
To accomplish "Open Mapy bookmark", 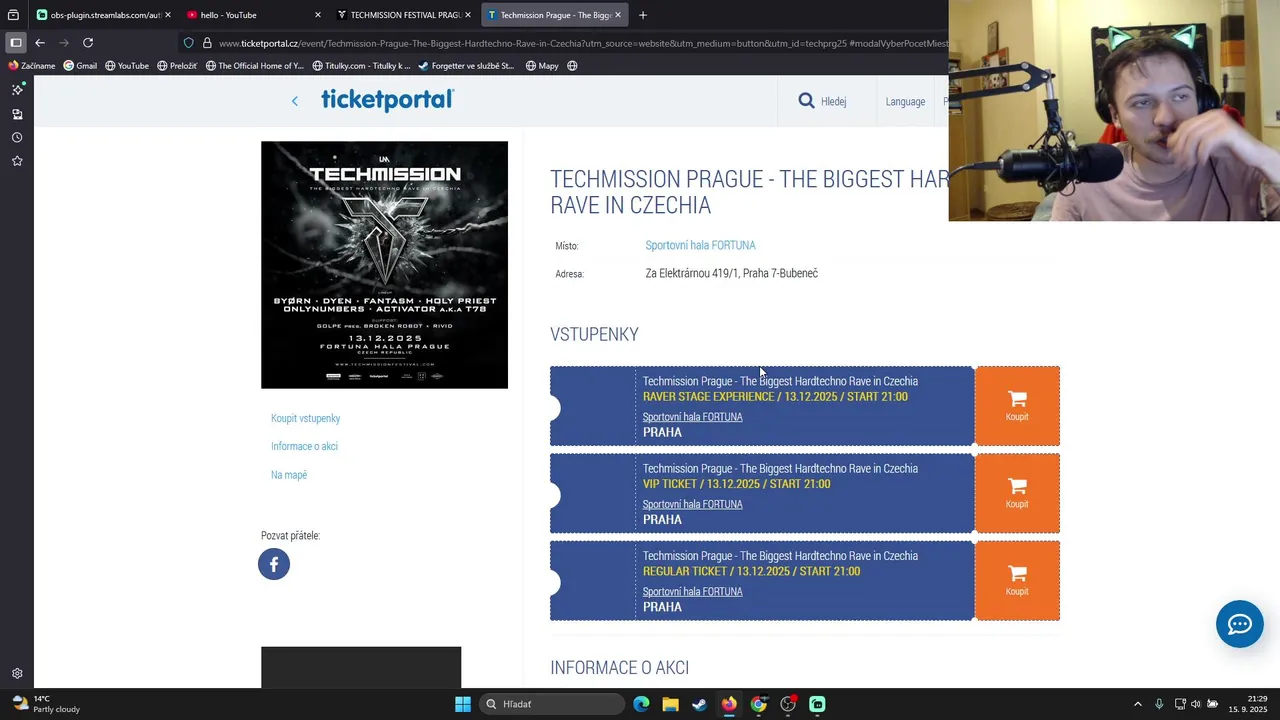I will point(542,66).
